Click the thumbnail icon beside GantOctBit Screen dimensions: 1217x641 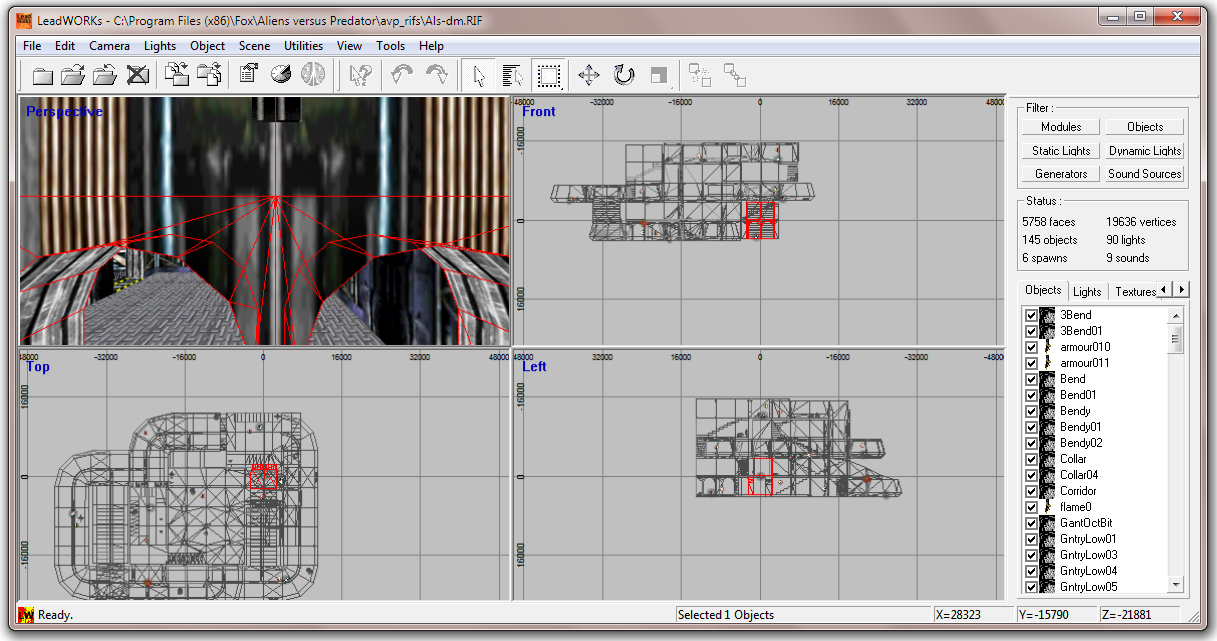point(1047,523)
